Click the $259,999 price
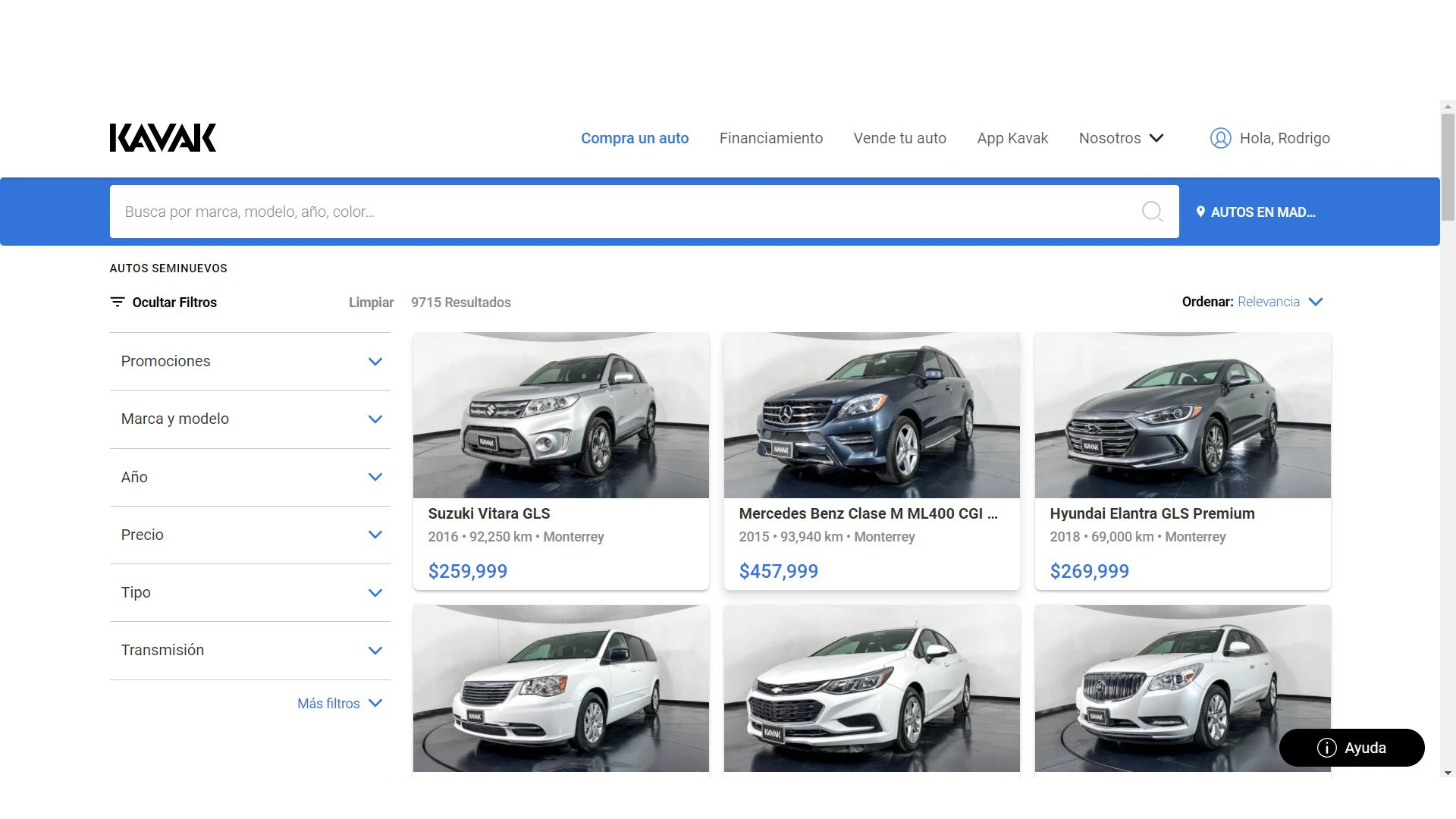This screenshot has width=1456, height=819. 468,571
